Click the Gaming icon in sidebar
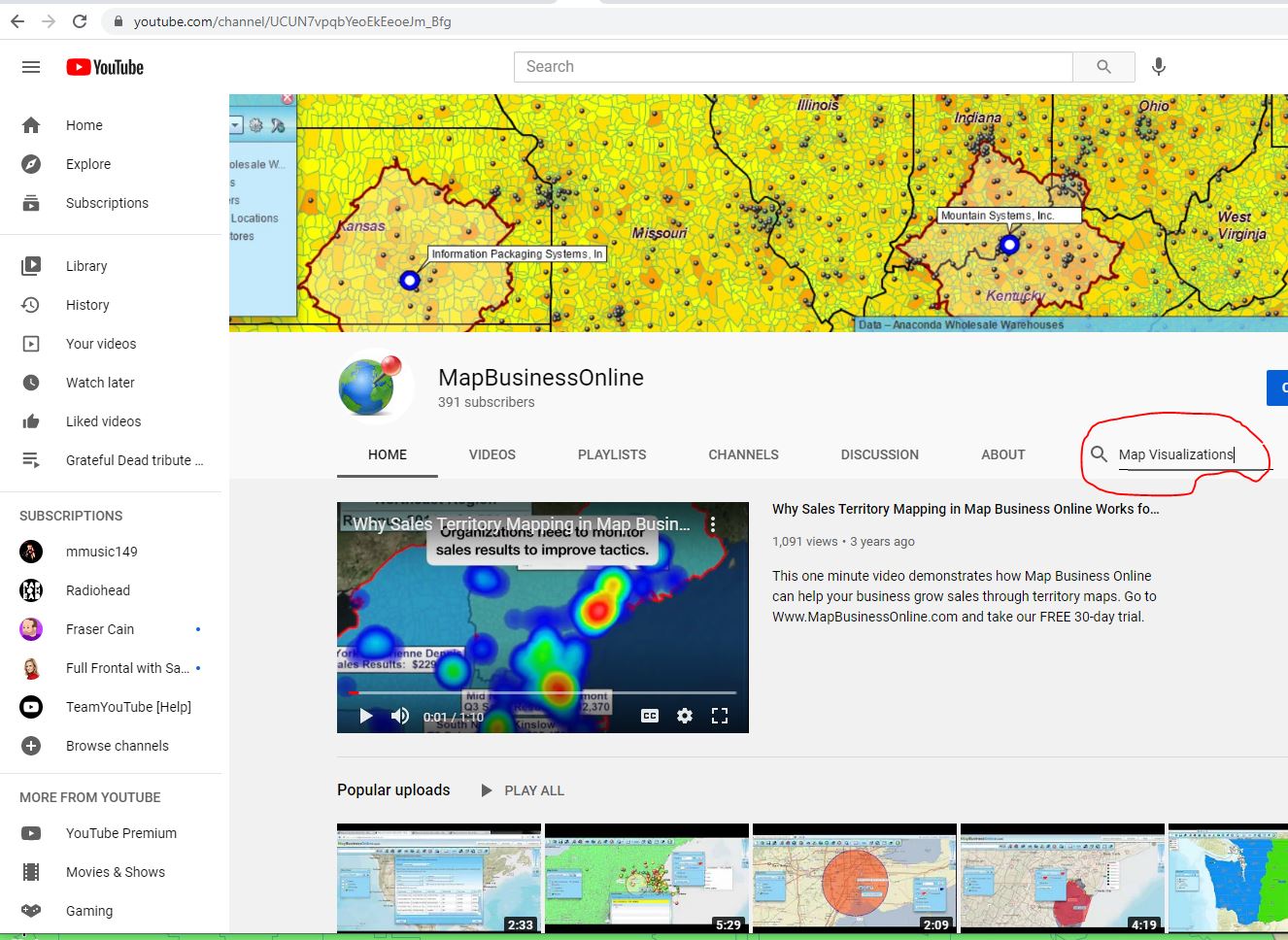 31,911
